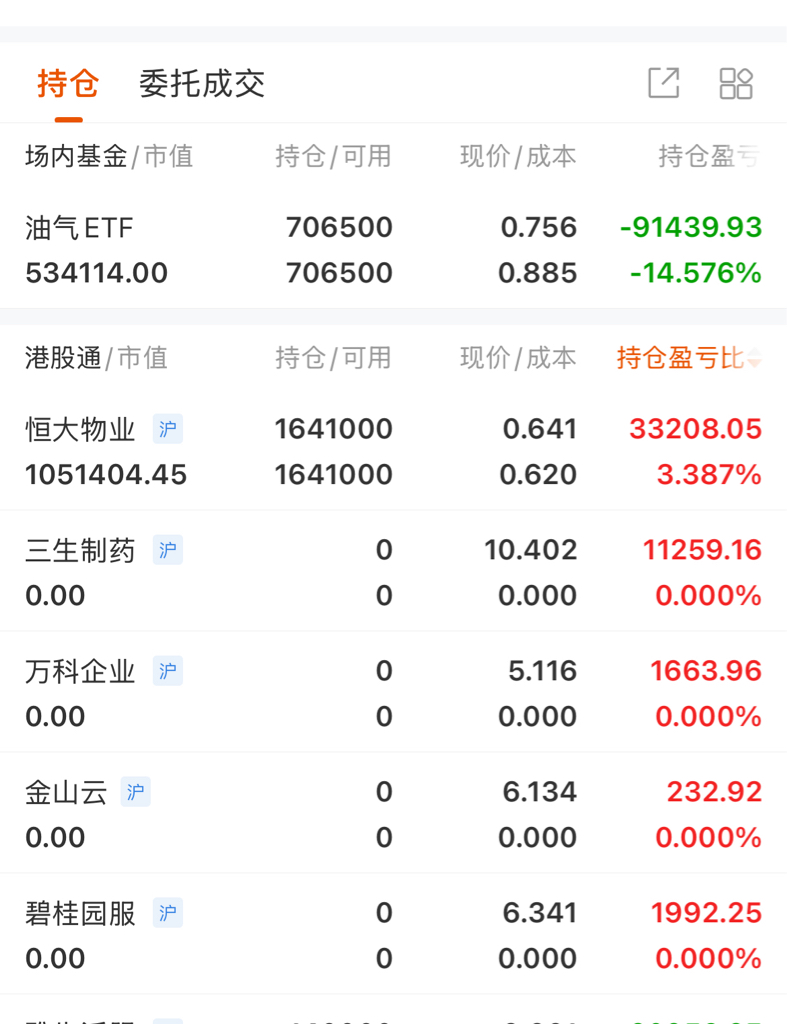Click 恒大物业 current price 0.641
The height and width of the screenshot is (1024, 787).
(540, 429)
